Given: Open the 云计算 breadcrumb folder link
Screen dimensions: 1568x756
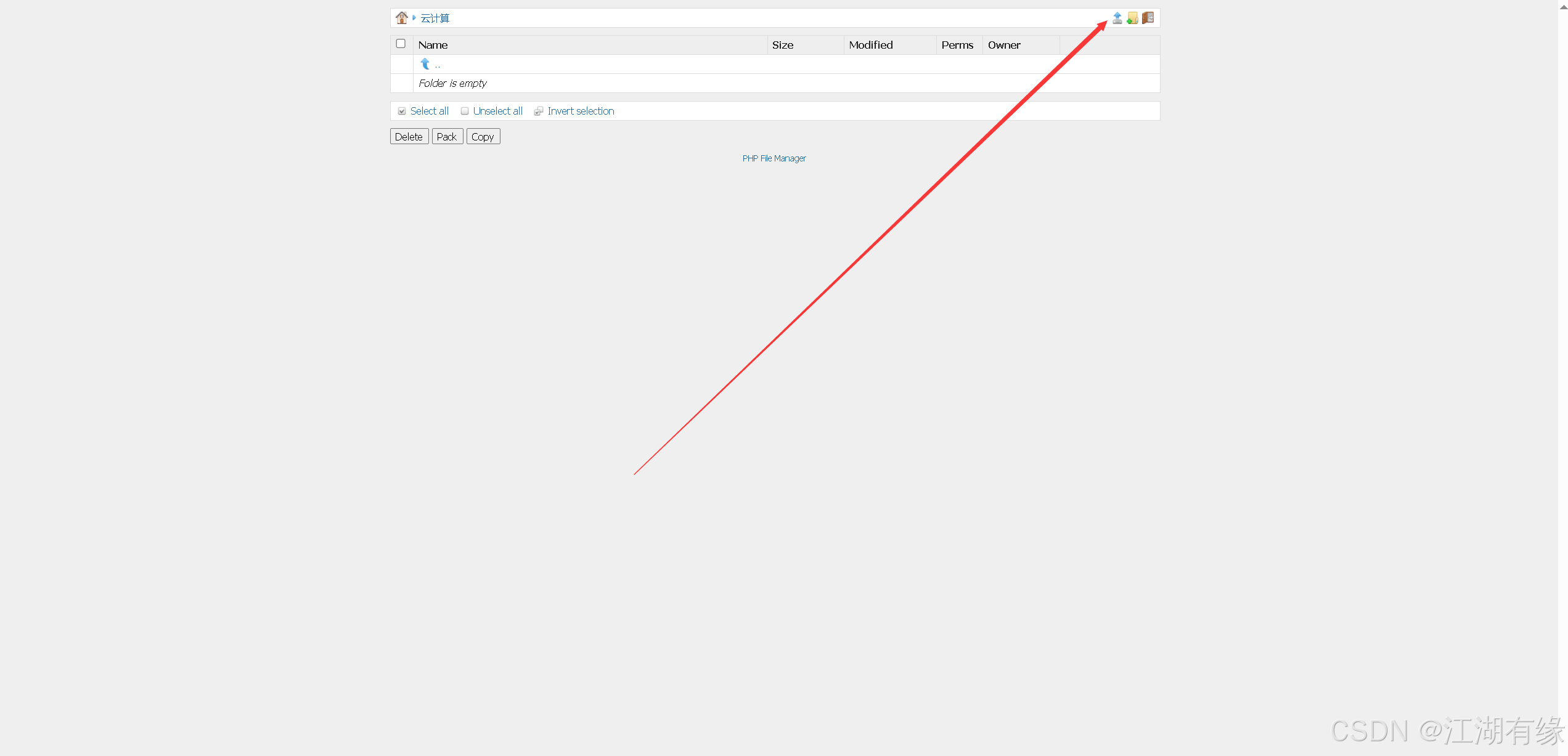Looking at the screenshot, I should tap(435, 18).
